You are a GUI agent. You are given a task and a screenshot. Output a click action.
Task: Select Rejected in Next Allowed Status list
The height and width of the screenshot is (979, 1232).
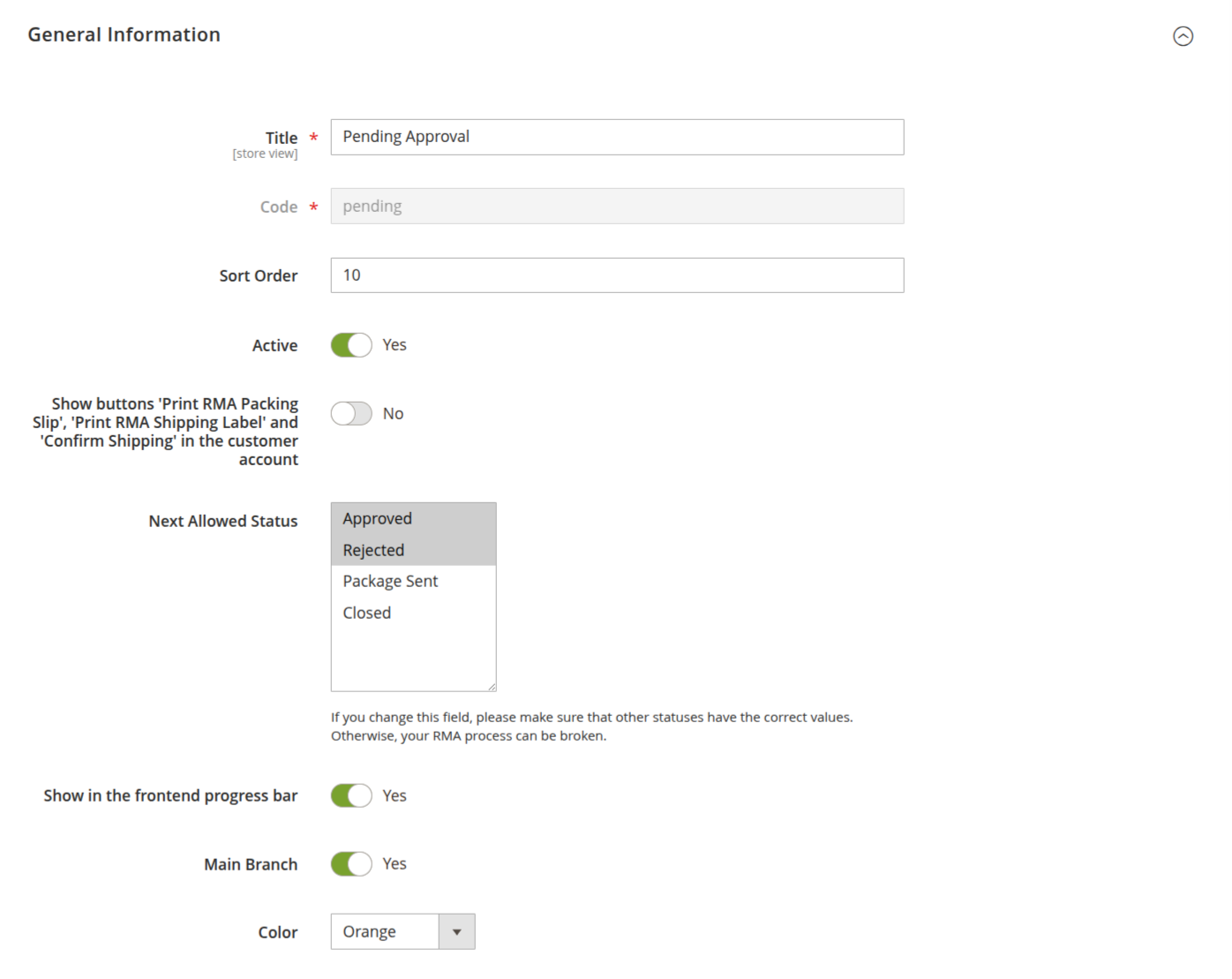tap(374, 550)
